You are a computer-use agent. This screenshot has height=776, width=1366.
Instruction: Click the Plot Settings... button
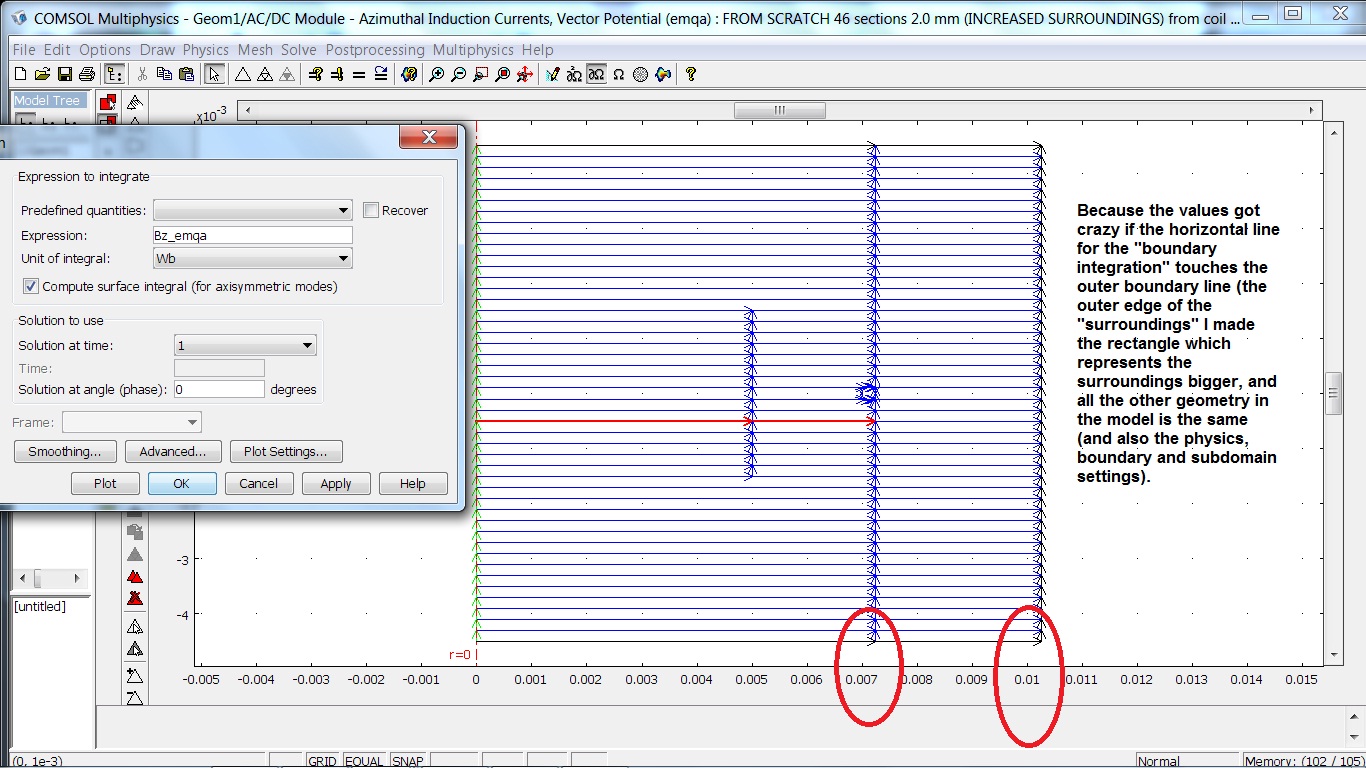click(x=285, y=452)
